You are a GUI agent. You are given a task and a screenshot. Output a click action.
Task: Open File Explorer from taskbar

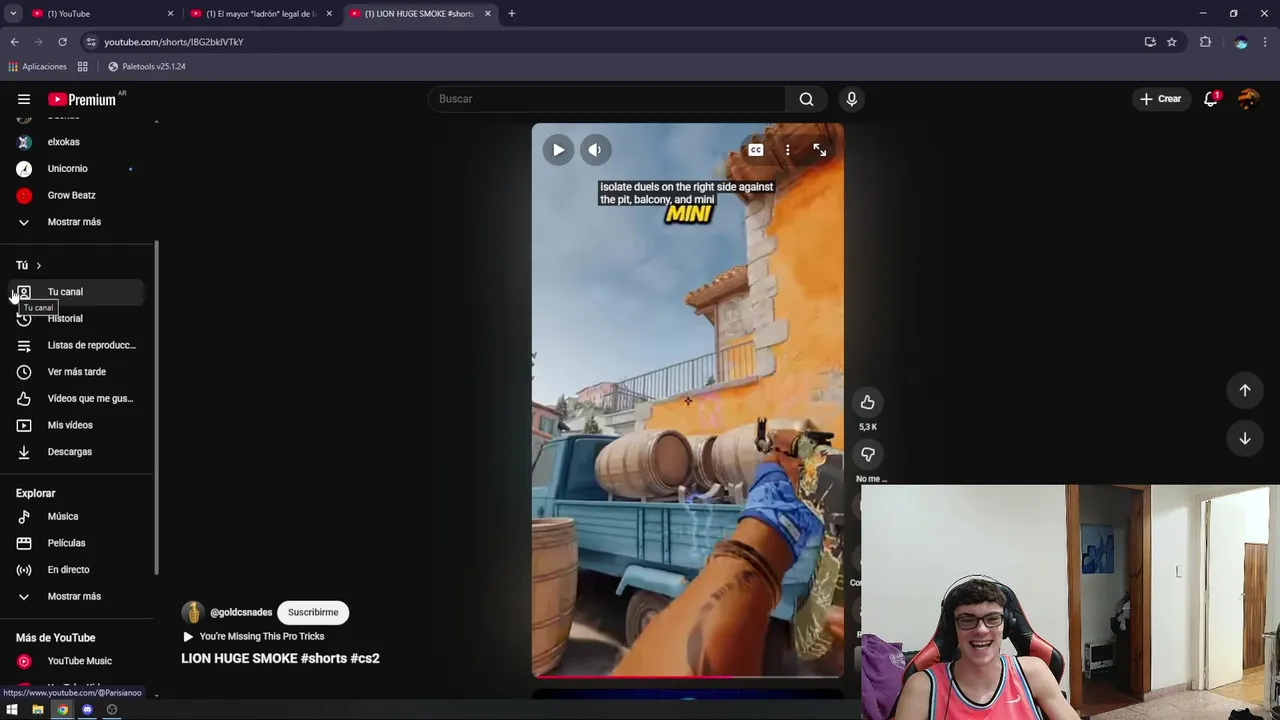(x=37, y=710)
